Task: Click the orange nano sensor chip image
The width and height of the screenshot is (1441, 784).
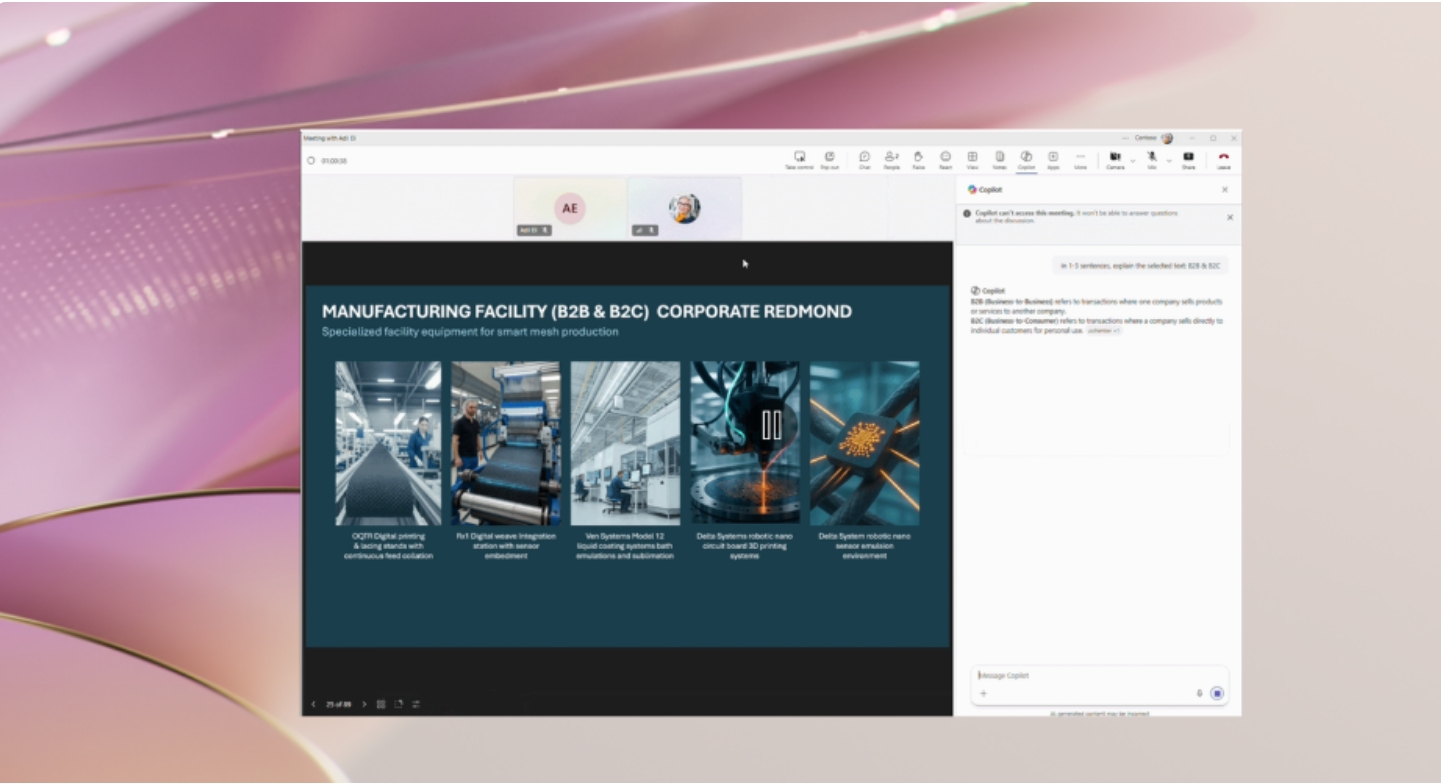Action: [864, 443]
